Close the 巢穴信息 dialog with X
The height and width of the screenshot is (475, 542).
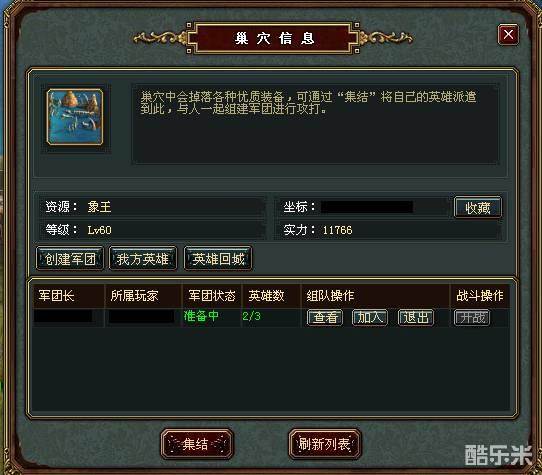pos(508,34)
